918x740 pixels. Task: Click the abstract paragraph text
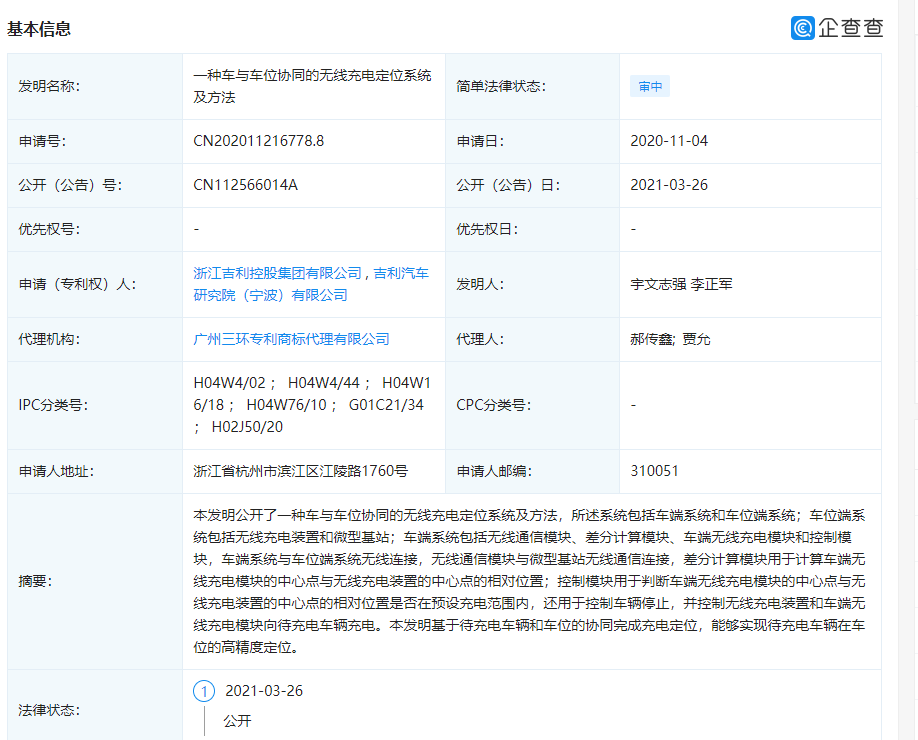(x=529, y=581)
